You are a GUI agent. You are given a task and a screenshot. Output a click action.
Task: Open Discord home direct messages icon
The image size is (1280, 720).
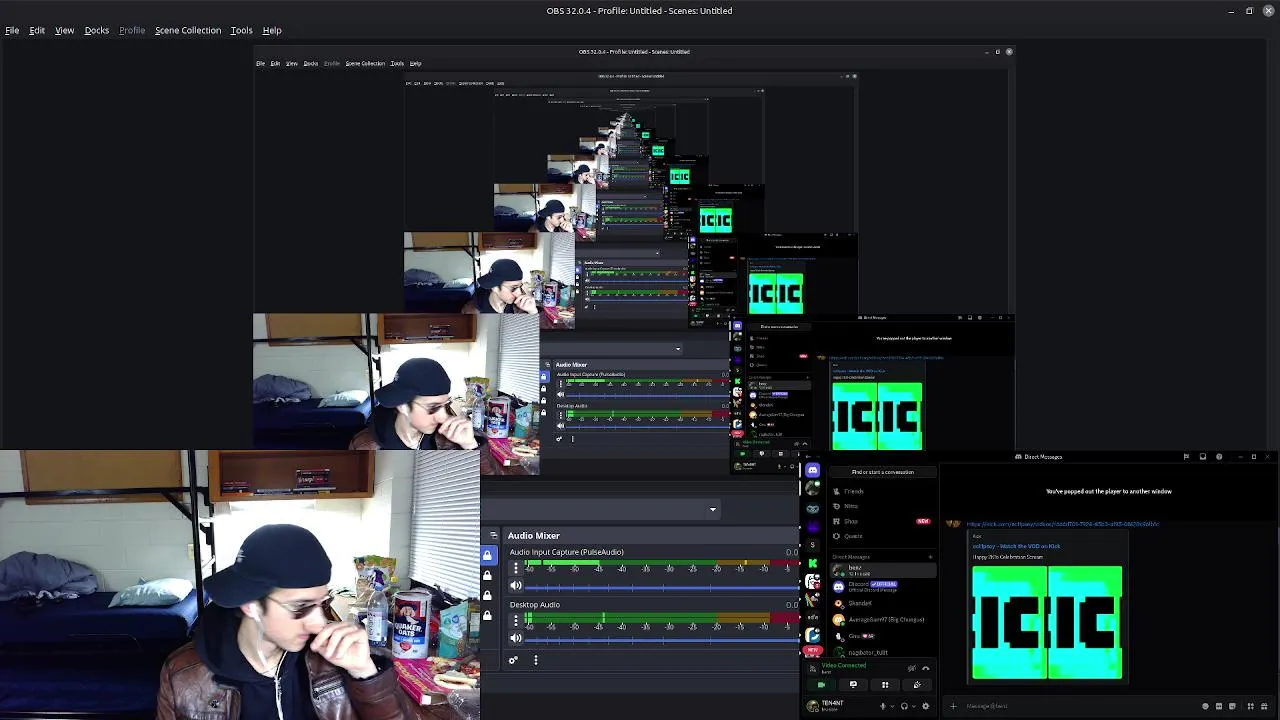pyautogui.click(x=812, y=469)
